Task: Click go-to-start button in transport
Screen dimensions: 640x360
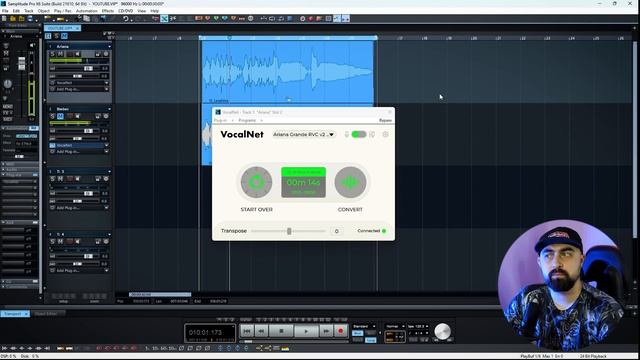Action: (x=247, y=331)
